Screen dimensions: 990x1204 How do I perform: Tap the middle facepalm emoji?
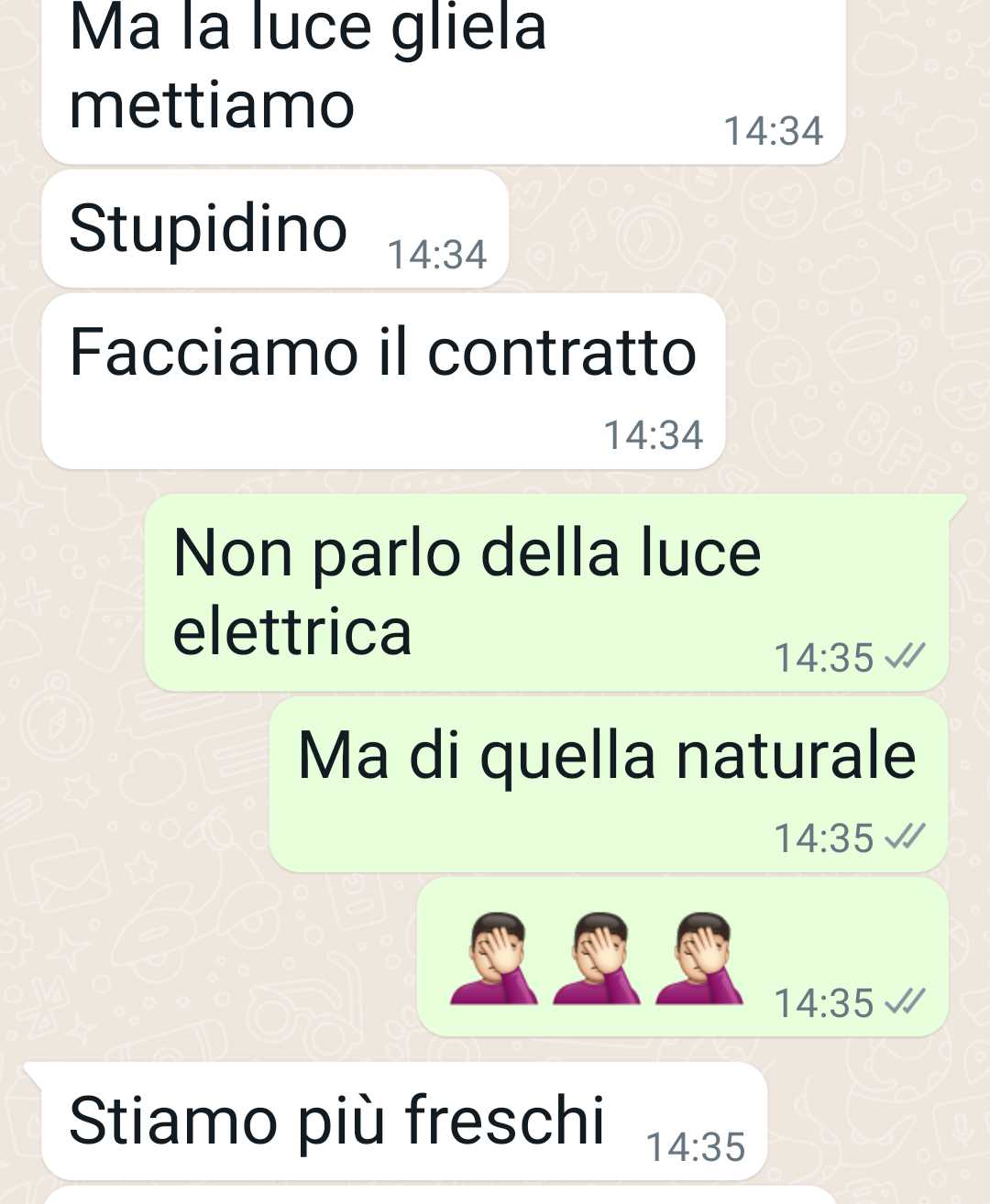[x=596, y=958]
